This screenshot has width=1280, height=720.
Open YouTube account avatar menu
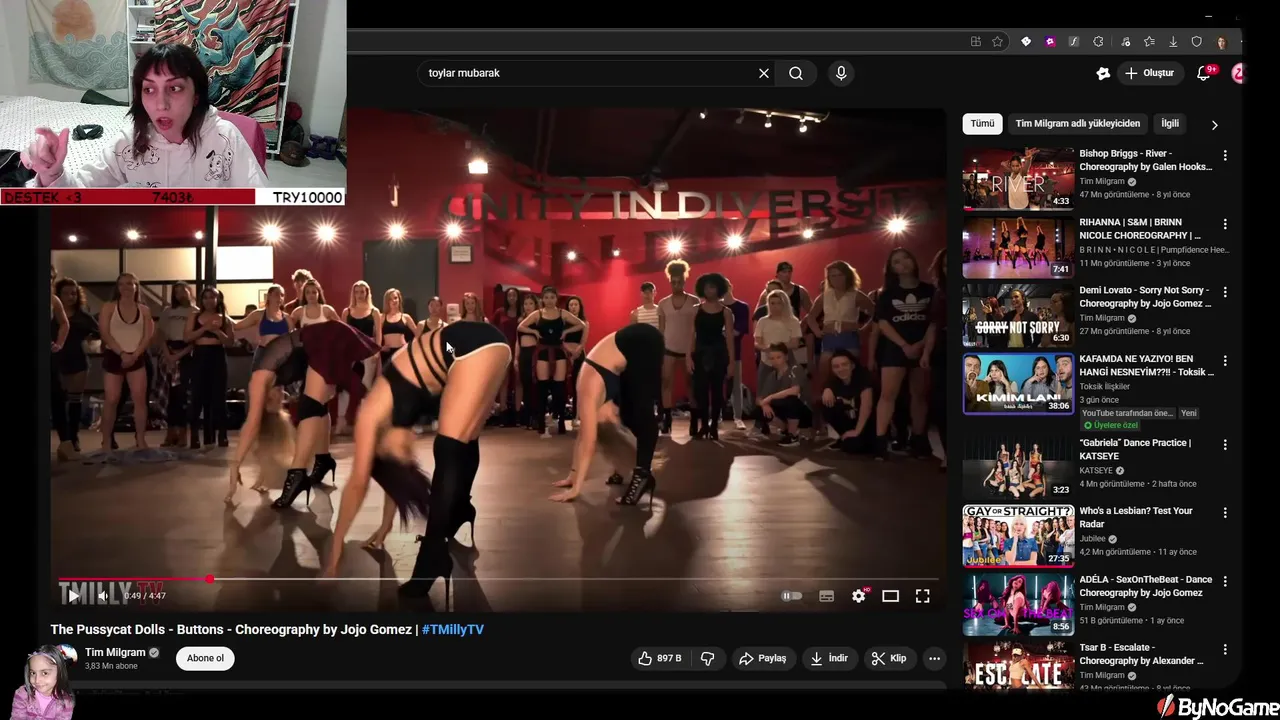point(1238,73)
